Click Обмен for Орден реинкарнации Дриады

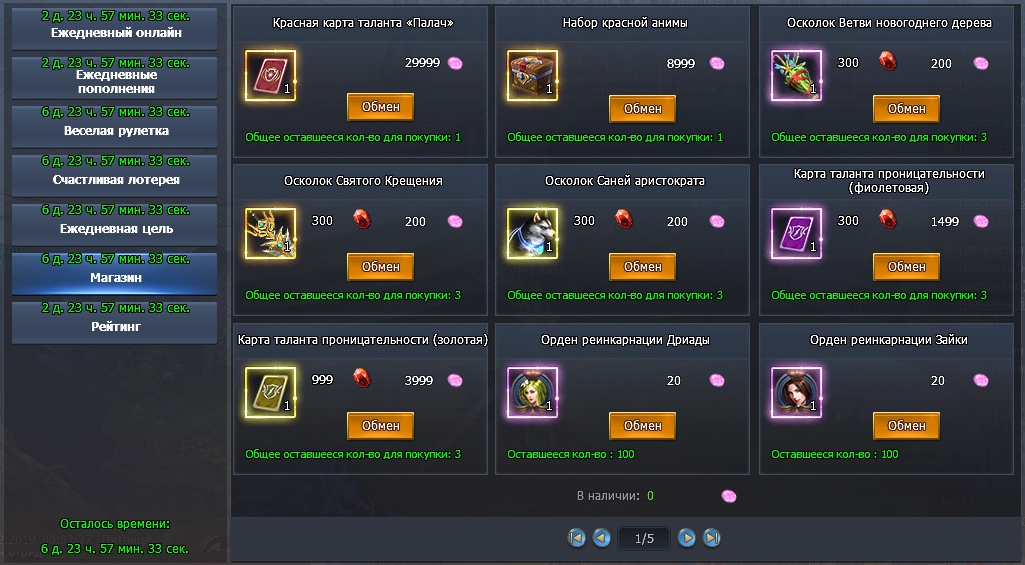point(643,426)
